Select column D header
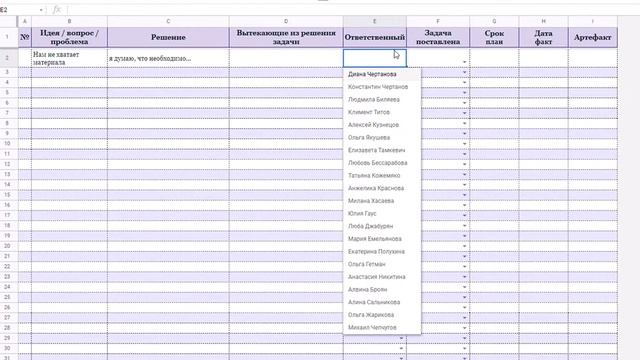This screenshot has width=640, height=360. coord(286,21)
